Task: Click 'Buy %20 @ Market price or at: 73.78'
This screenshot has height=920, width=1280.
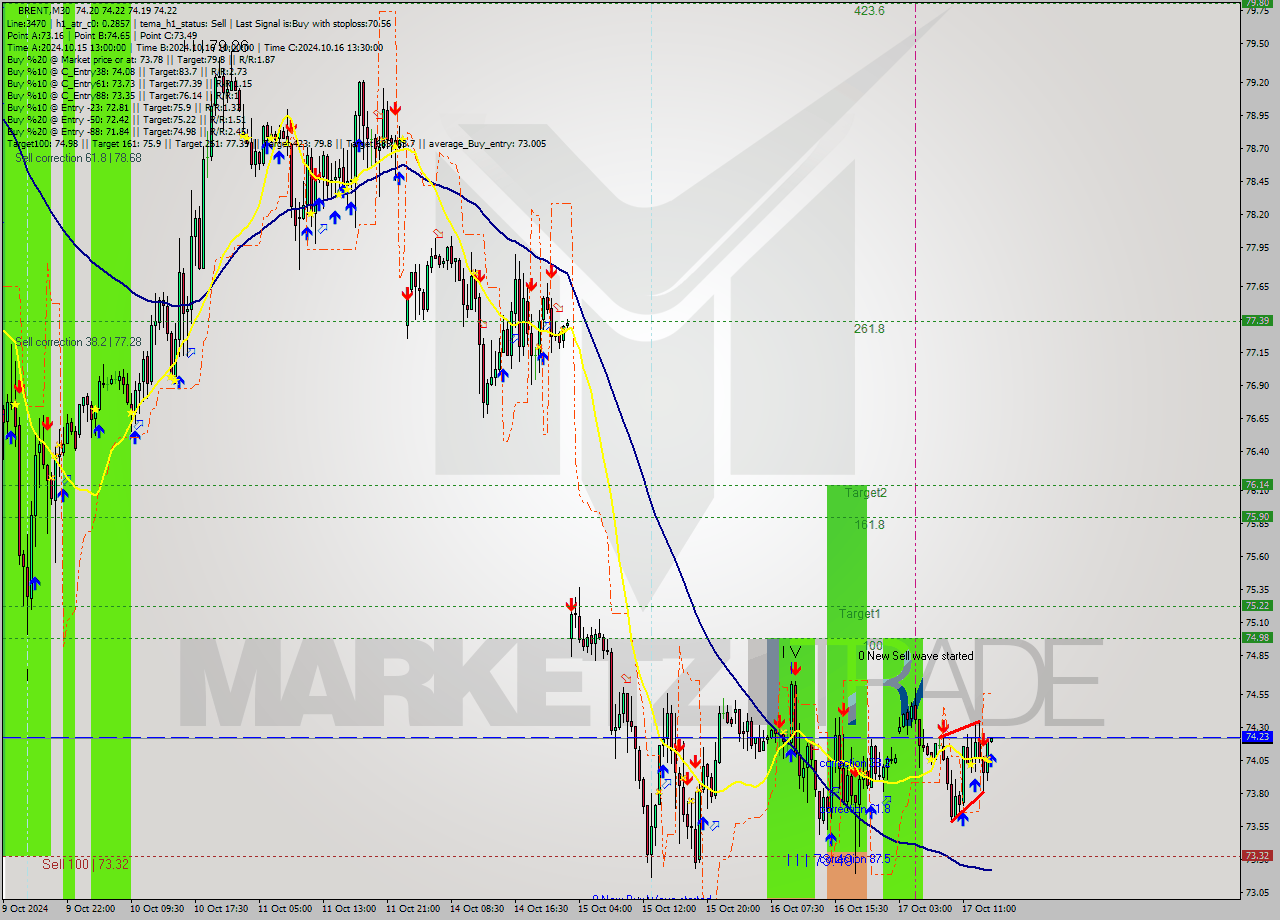Action: tap(84, 59)
